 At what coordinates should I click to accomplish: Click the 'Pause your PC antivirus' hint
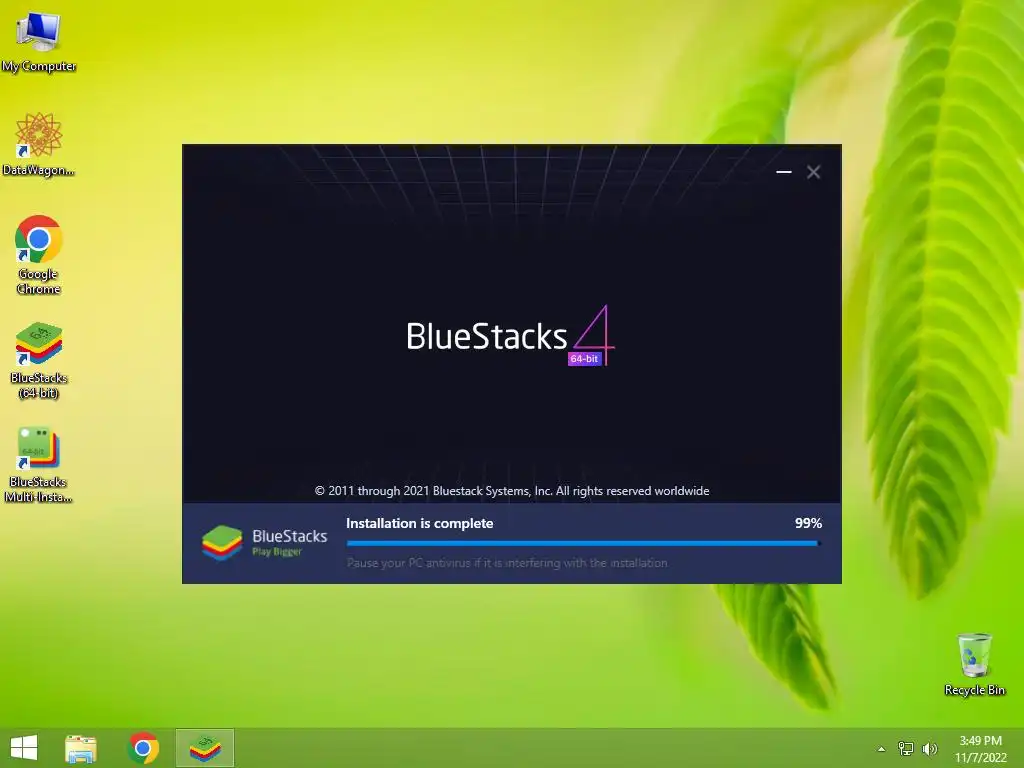507,563
